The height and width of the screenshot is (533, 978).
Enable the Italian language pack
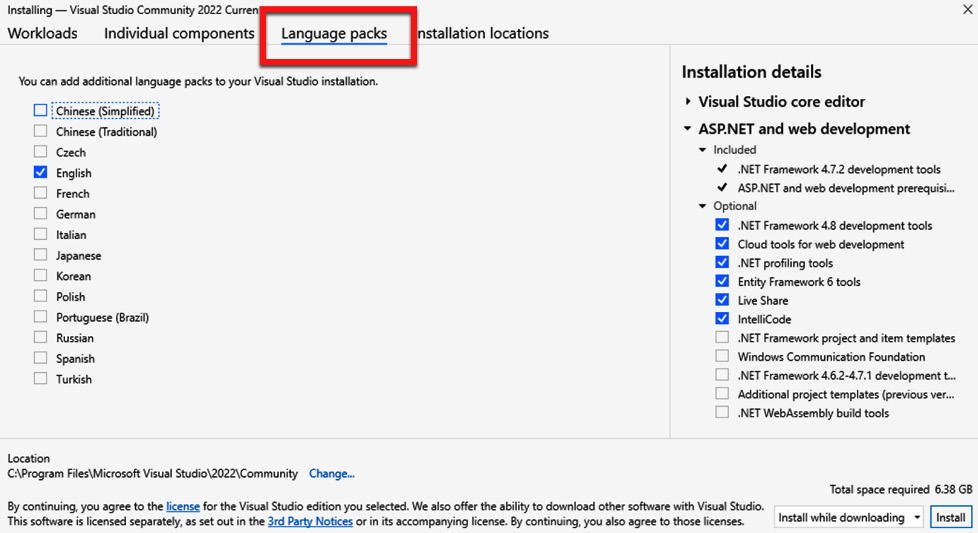[x=41, y=234]
